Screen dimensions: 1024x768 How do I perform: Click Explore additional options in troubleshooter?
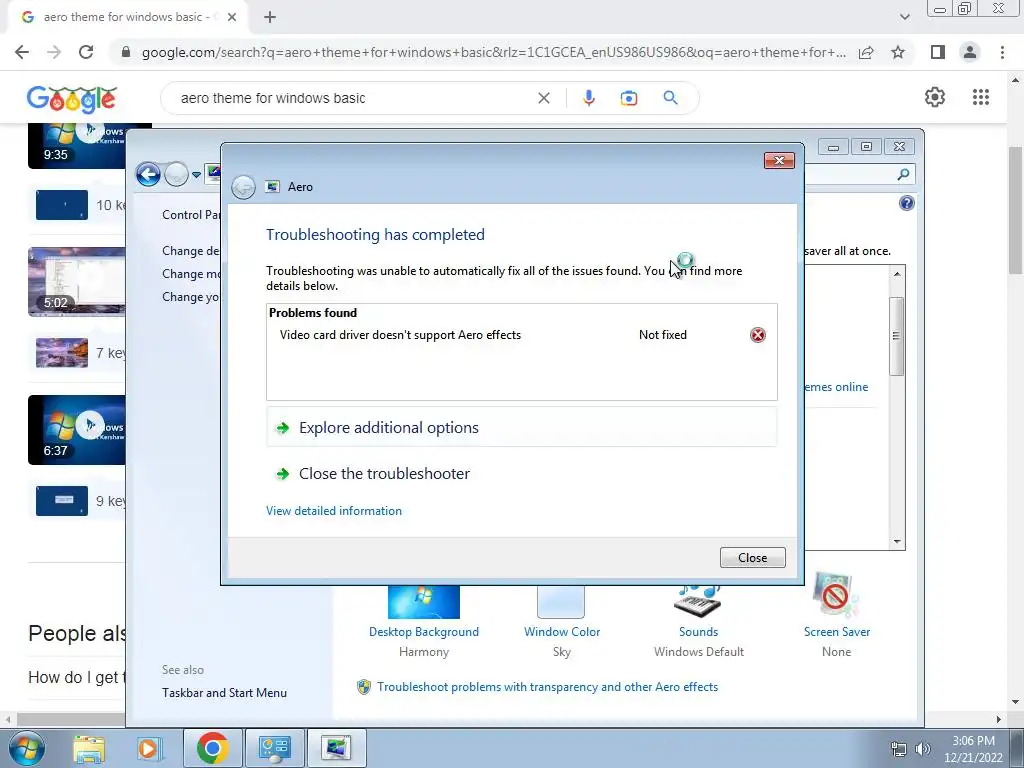tap(521, 428)
